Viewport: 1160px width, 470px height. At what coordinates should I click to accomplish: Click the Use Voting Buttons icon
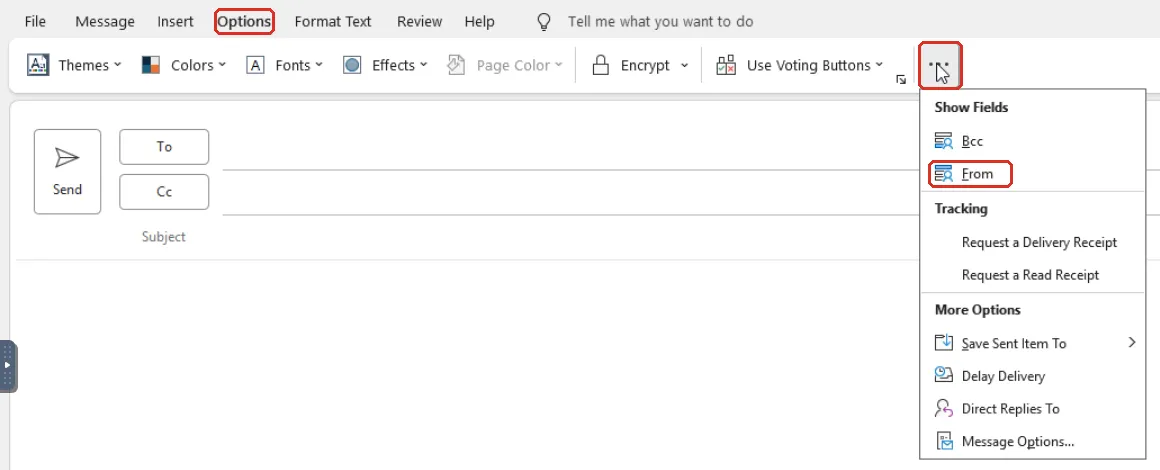pyautogui.click(x=726, y=65)
